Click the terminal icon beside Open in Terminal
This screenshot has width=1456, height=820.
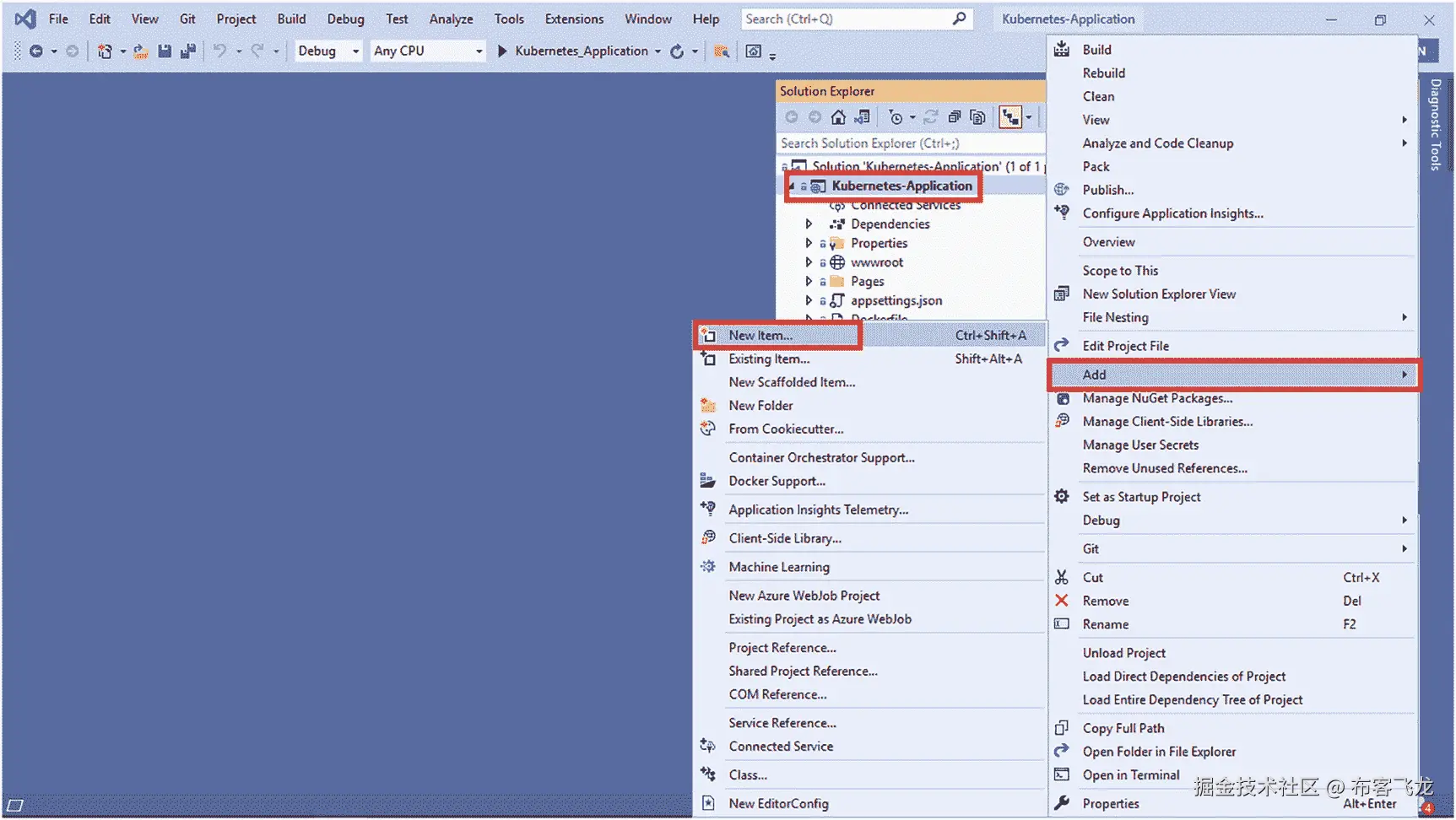[1062, 774]
